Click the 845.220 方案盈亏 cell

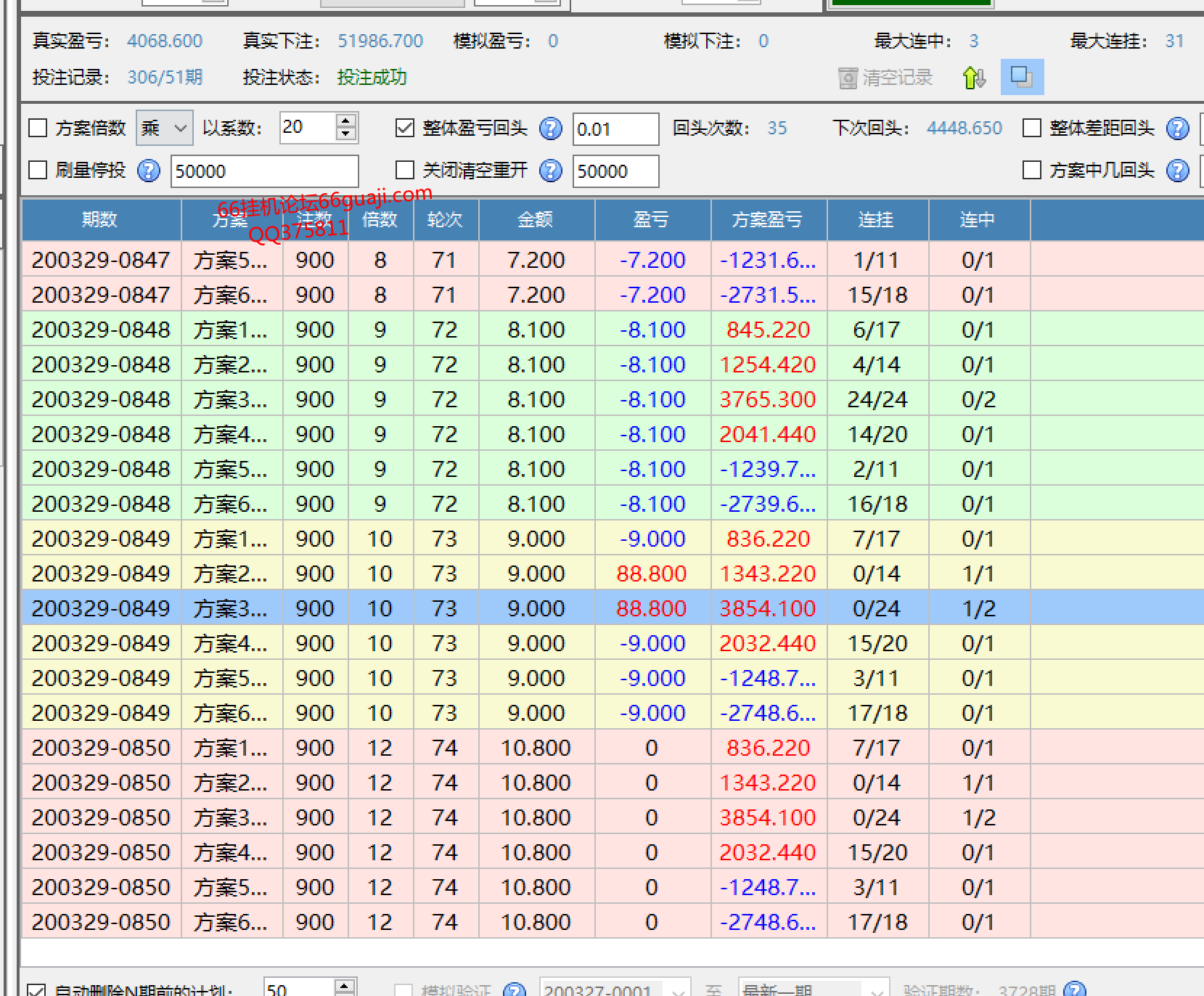click(768, 330)
